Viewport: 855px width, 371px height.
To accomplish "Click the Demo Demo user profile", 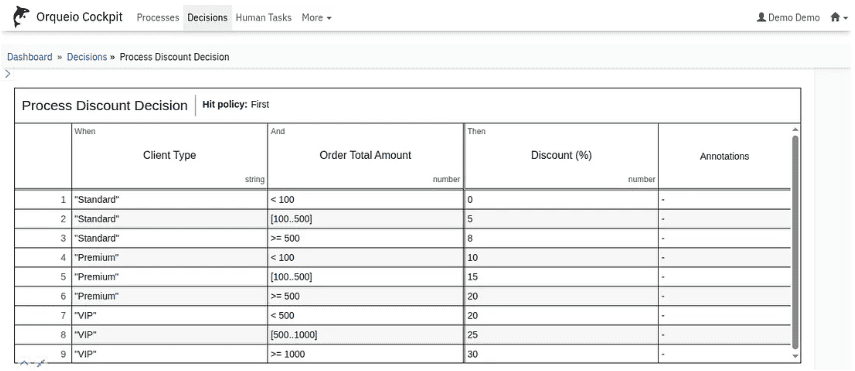I will (788, 17).
